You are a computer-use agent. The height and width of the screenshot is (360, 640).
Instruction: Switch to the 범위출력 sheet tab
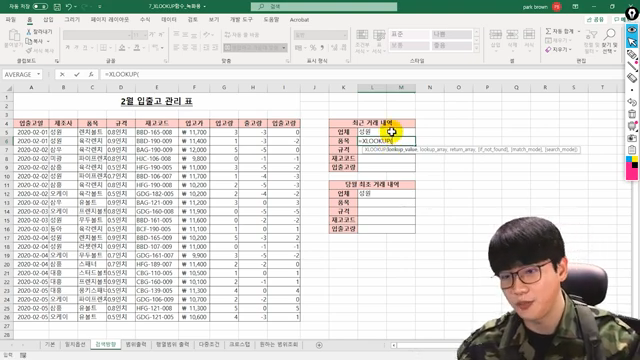(x=136, y=344)
